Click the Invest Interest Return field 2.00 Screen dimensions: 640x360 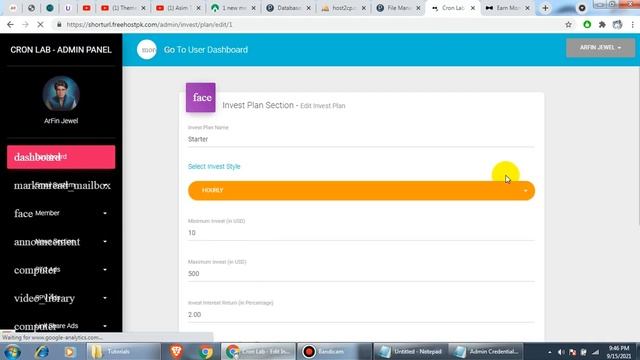[x=361, y=315]
